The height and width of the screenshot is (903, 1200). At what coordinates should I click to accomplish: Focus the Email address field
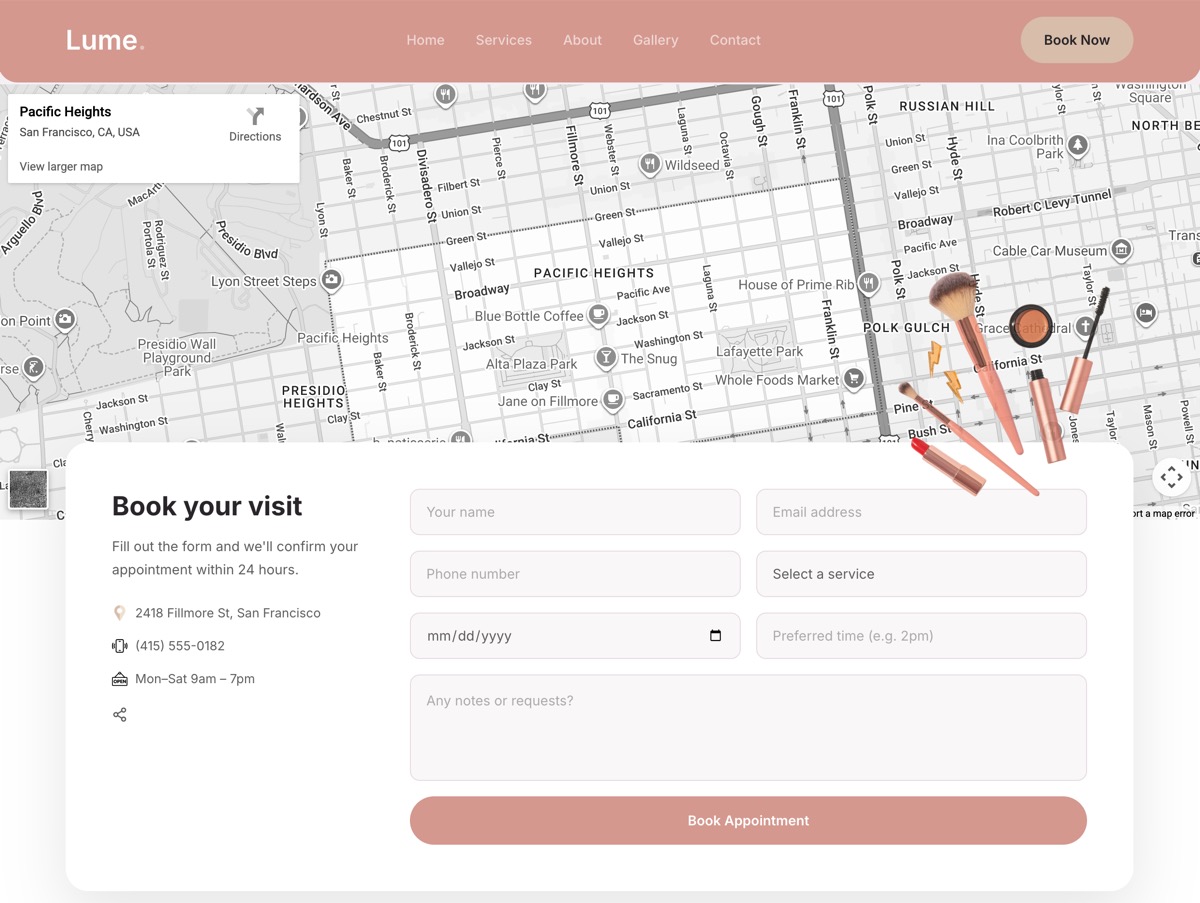[x=921, y=512]
